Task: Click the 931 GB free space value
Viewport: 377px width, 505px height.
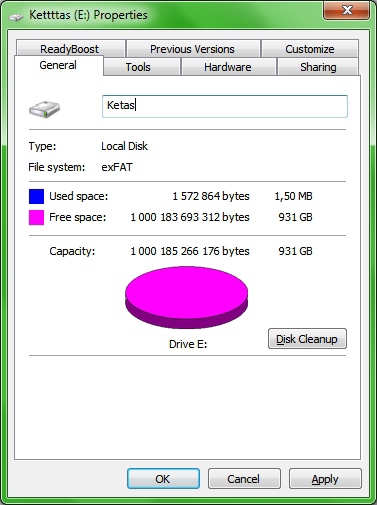Action: coord(295,217)
